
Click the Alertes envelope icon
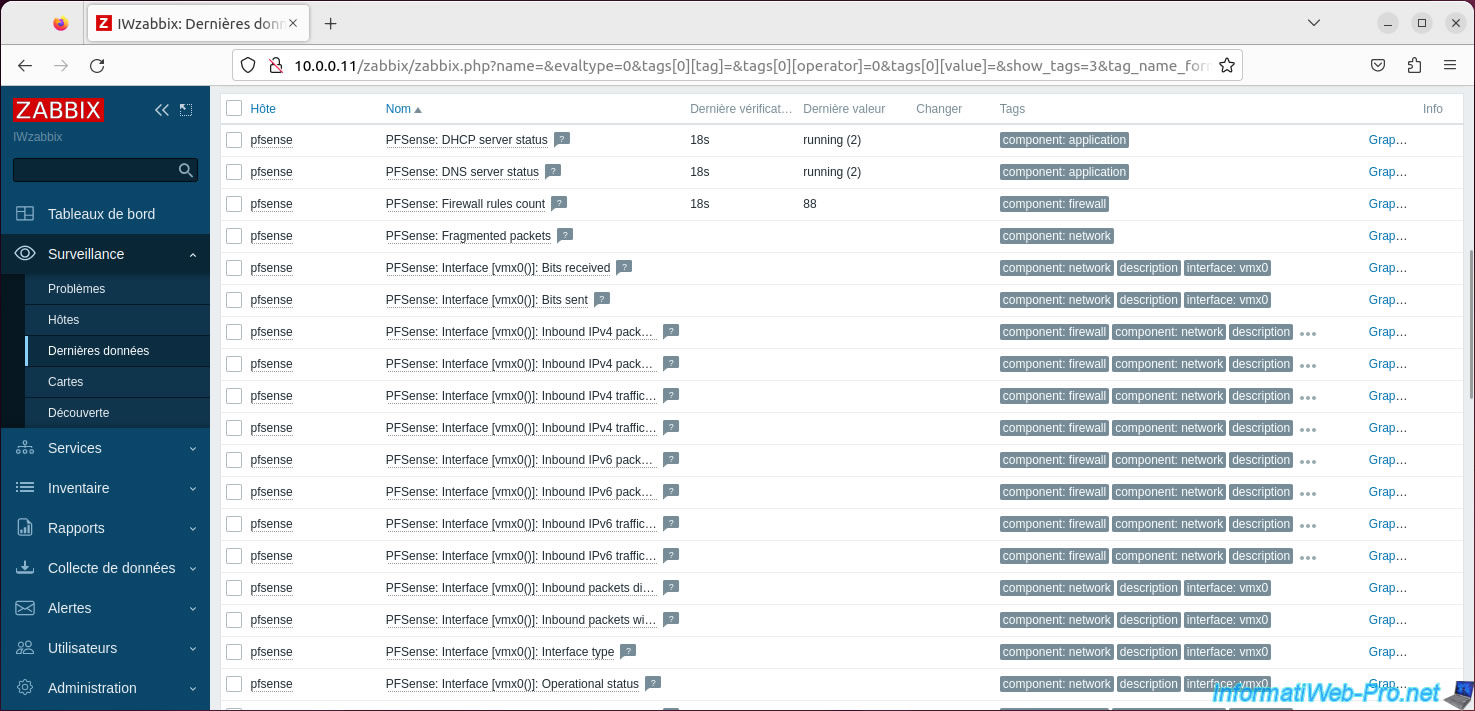(x=25, y=608)
